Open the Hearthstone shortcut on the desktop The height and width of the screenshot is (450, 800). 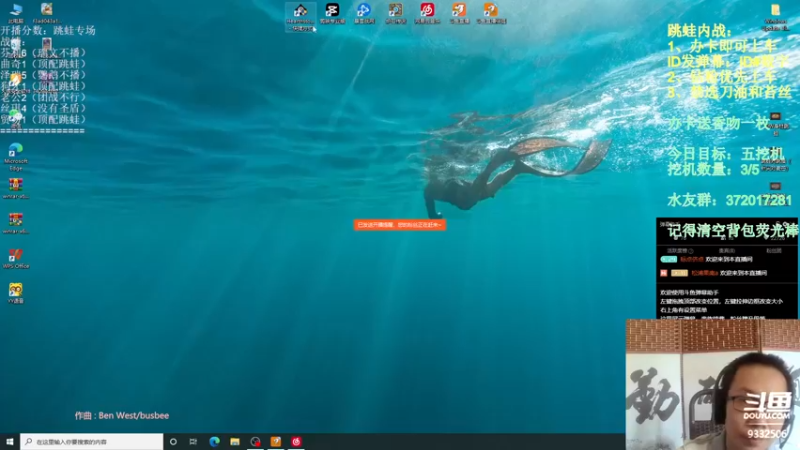pyautogui.click(x=300, y=16)
